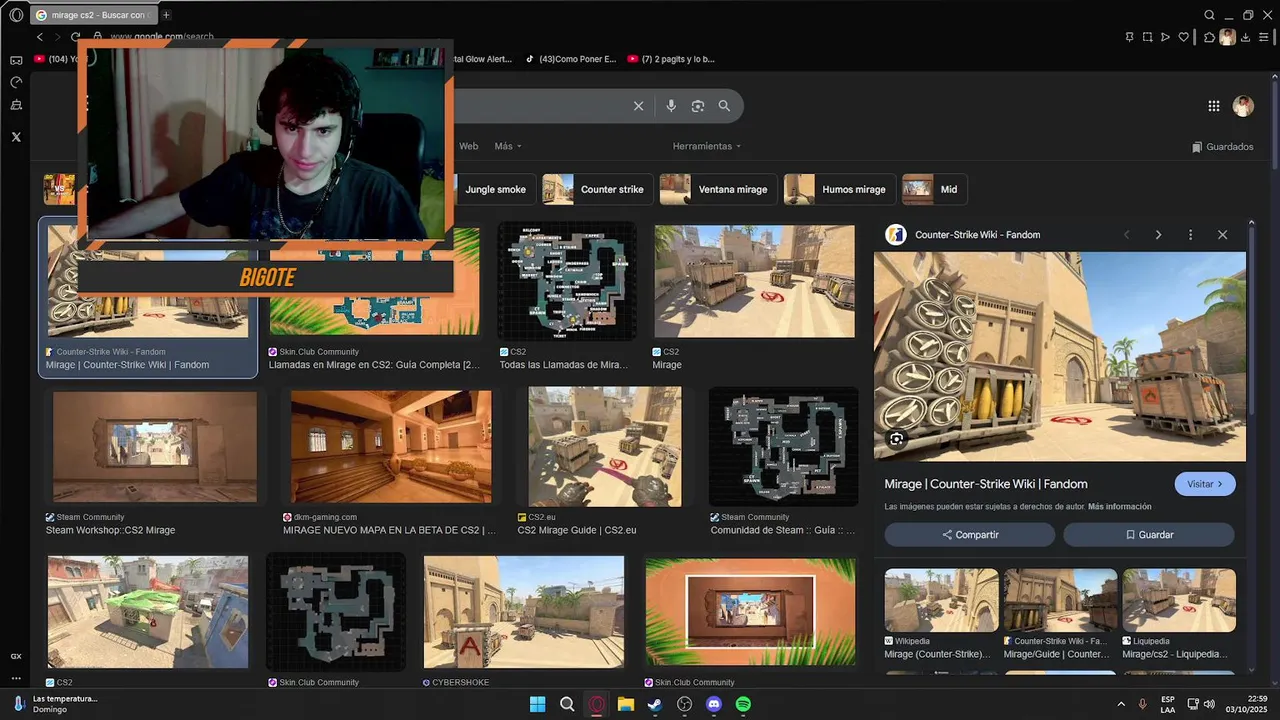Click the Visitar button
Screen dimensions: 1280x720
[1205, 484]
